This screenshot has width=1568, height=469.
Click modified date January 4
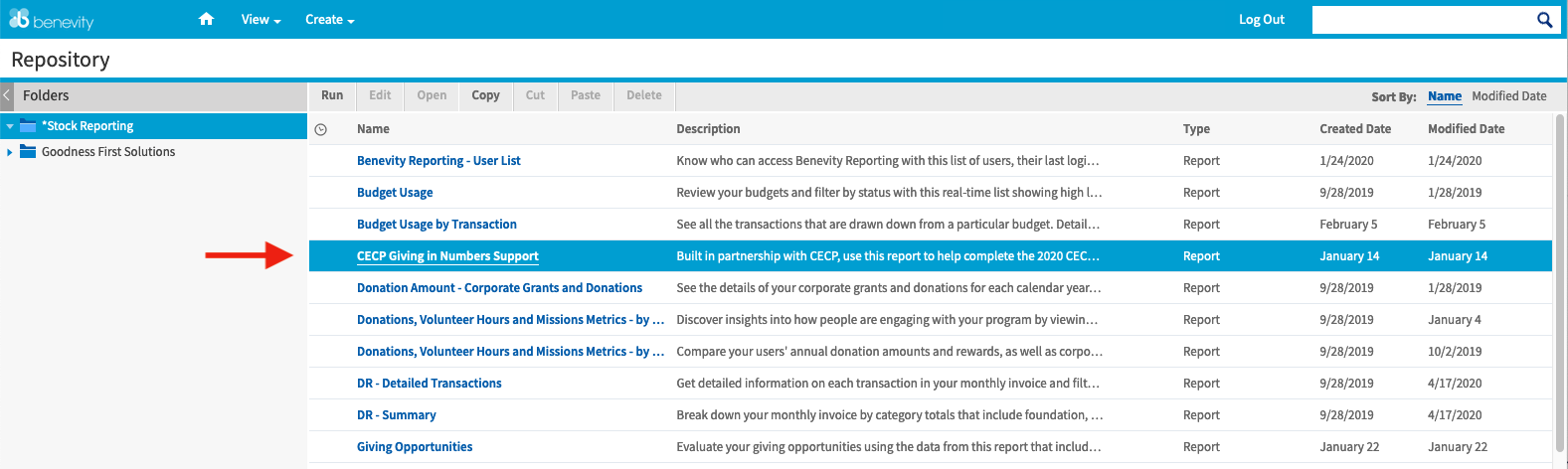[x=1455, y=320]
